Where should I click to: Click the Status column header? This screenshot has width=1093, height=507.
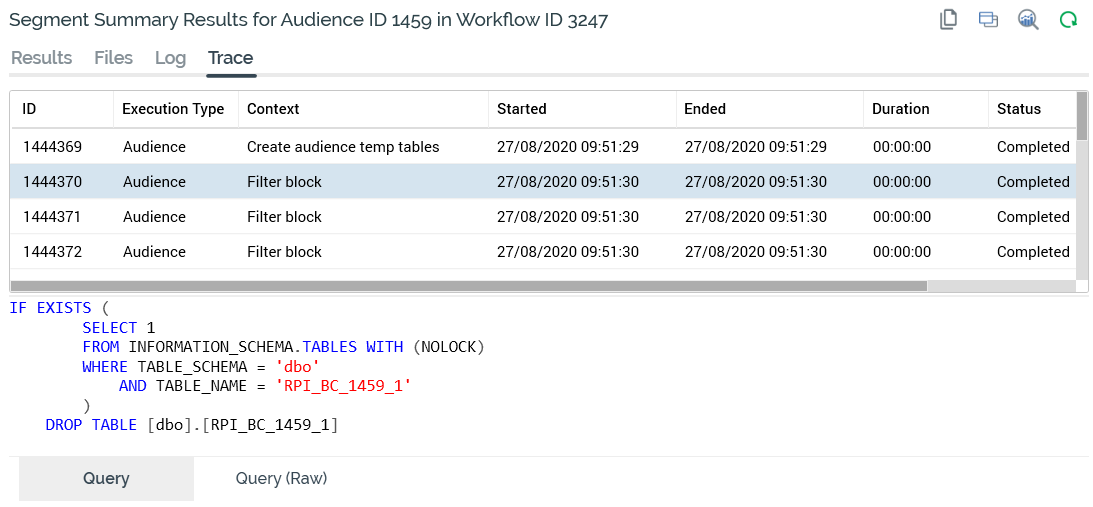coord(1018,109)
